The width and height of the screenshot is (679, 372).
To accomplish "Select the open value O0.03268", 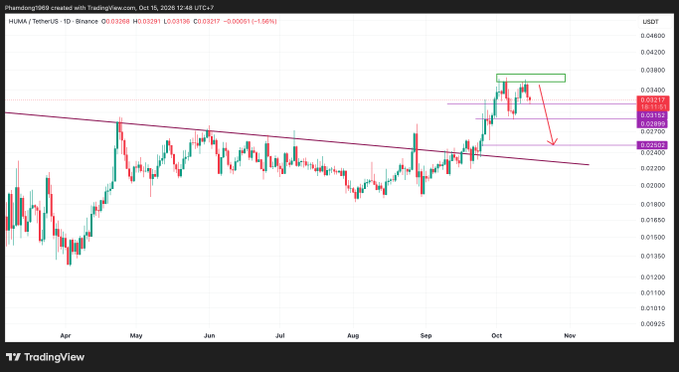I will tap(115, 21).
